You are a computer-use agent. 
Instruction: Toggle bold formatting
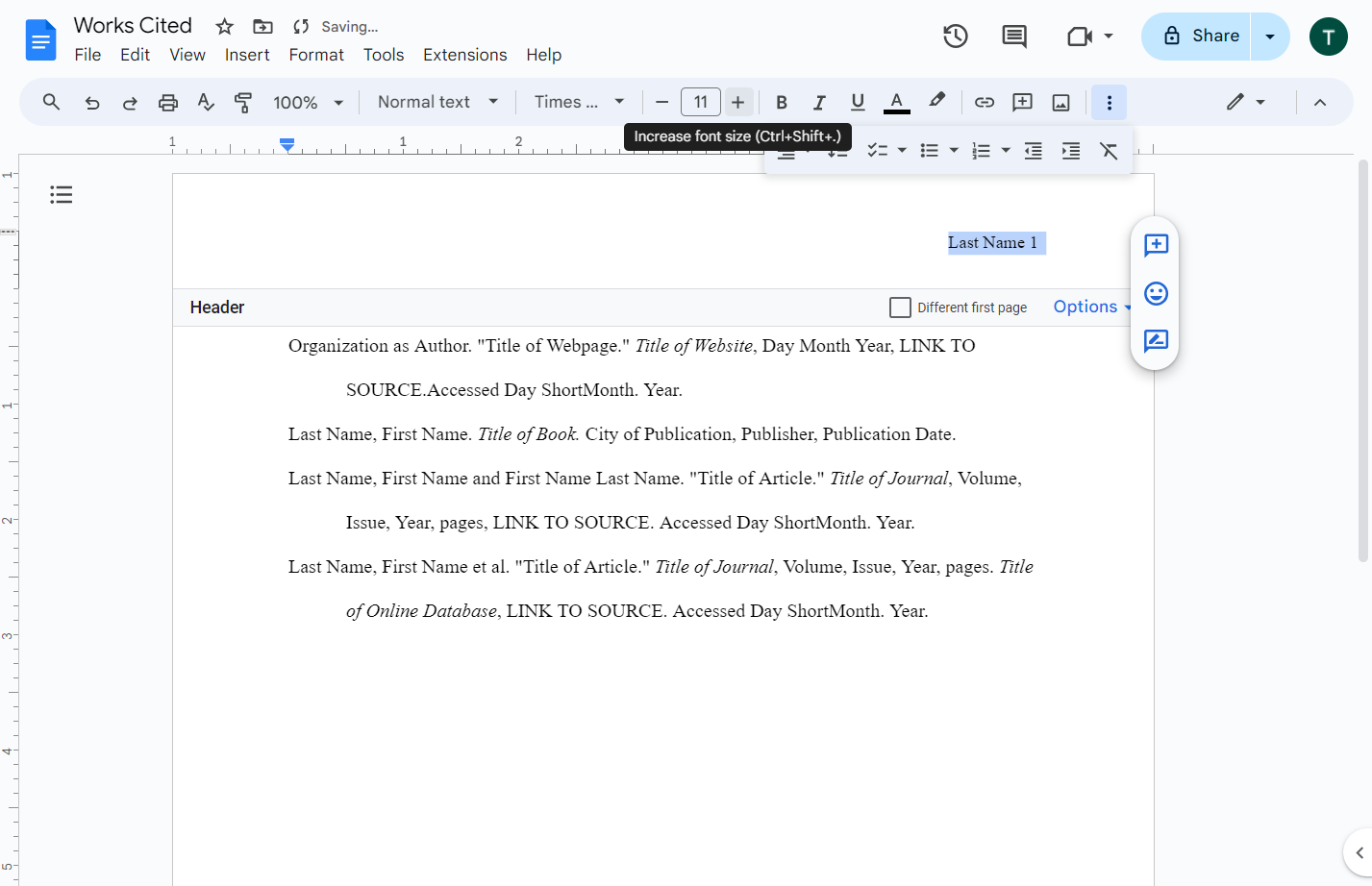(782, 102)
